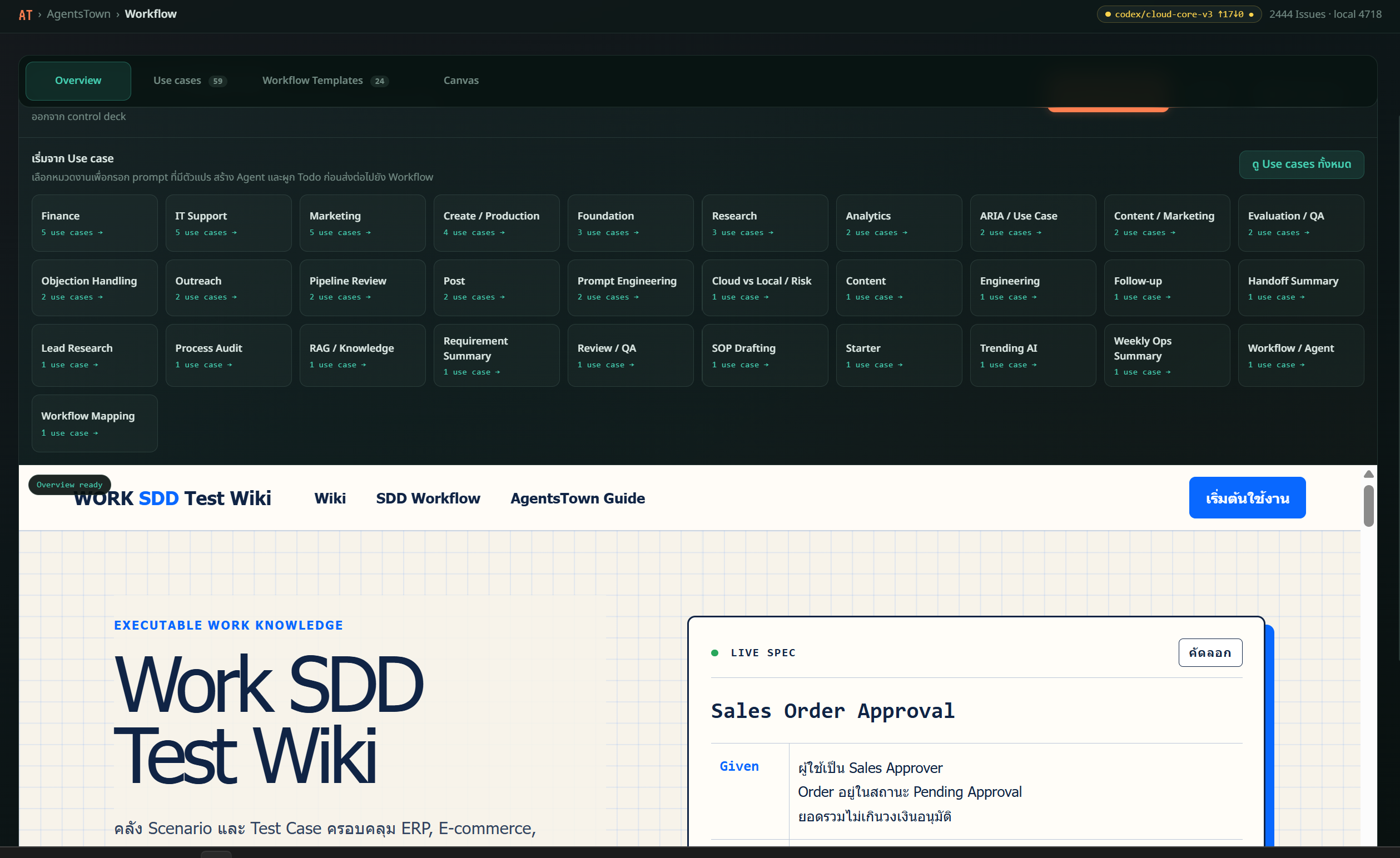Select the SOP Drafting card

coord(764,356)
